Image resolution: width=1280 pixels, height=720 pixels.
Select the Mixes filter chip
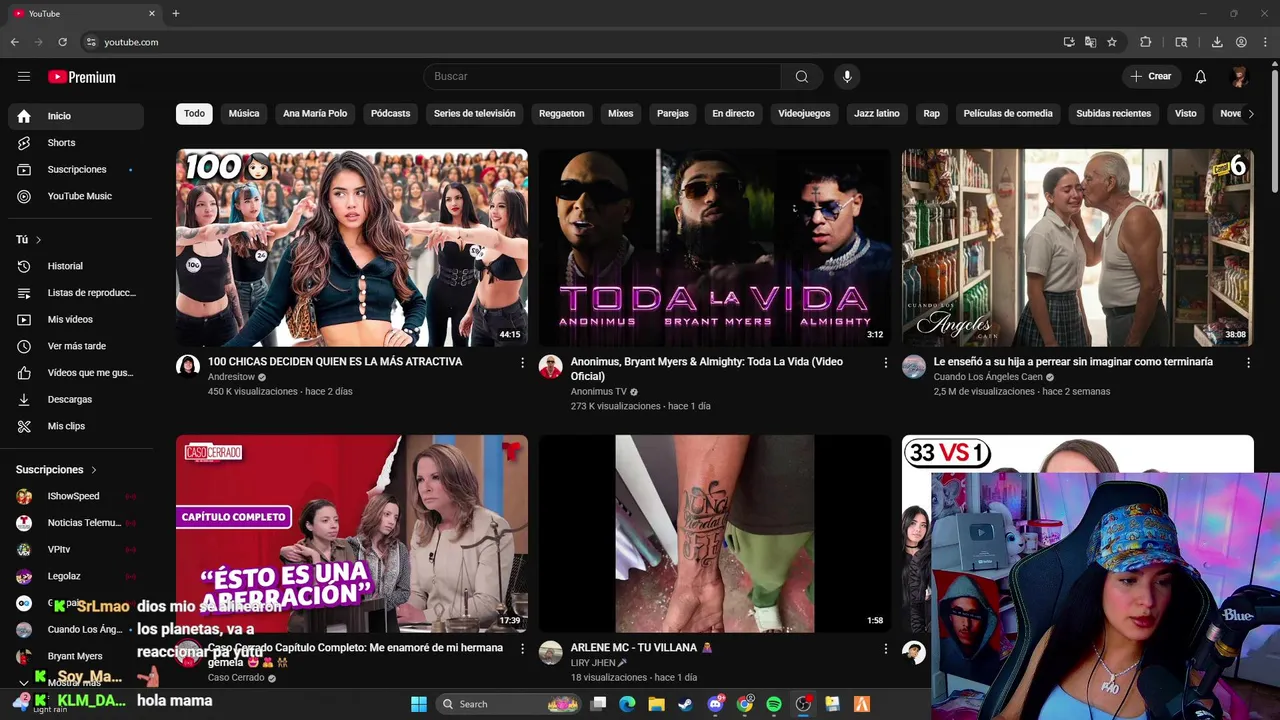point(621,113)
